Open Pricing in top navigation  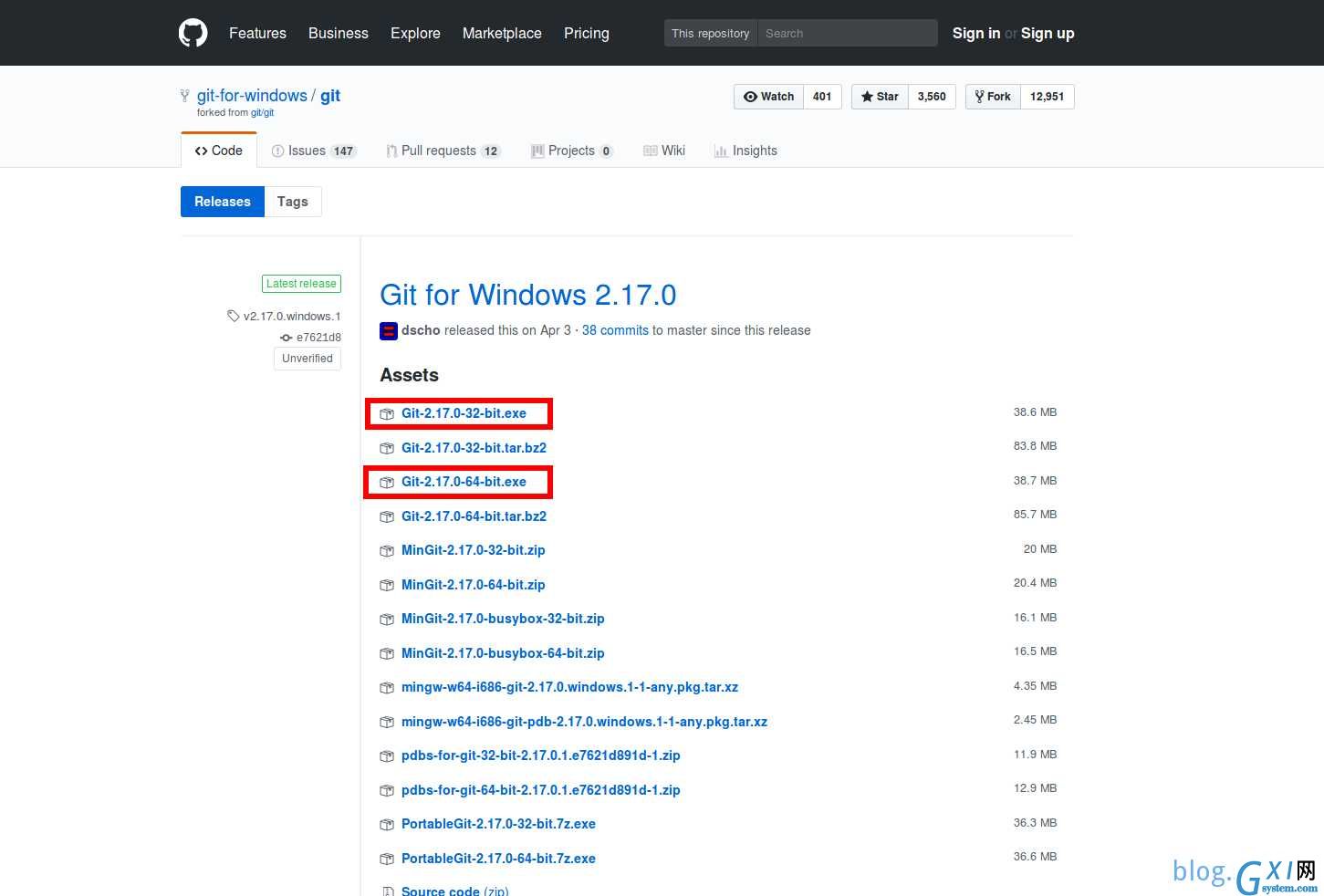[587, 33]
